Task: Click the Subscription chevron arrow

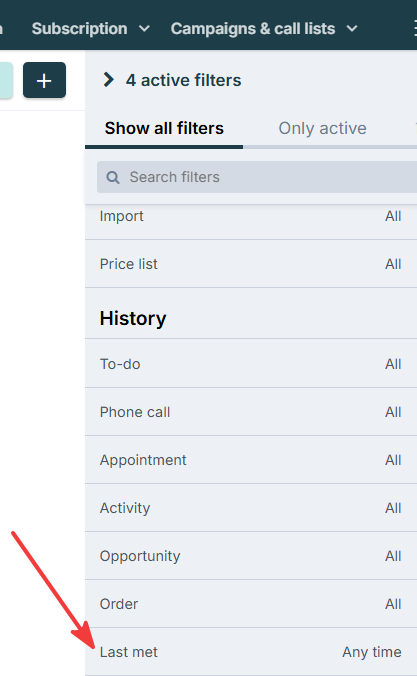Action: pos(144,29)
